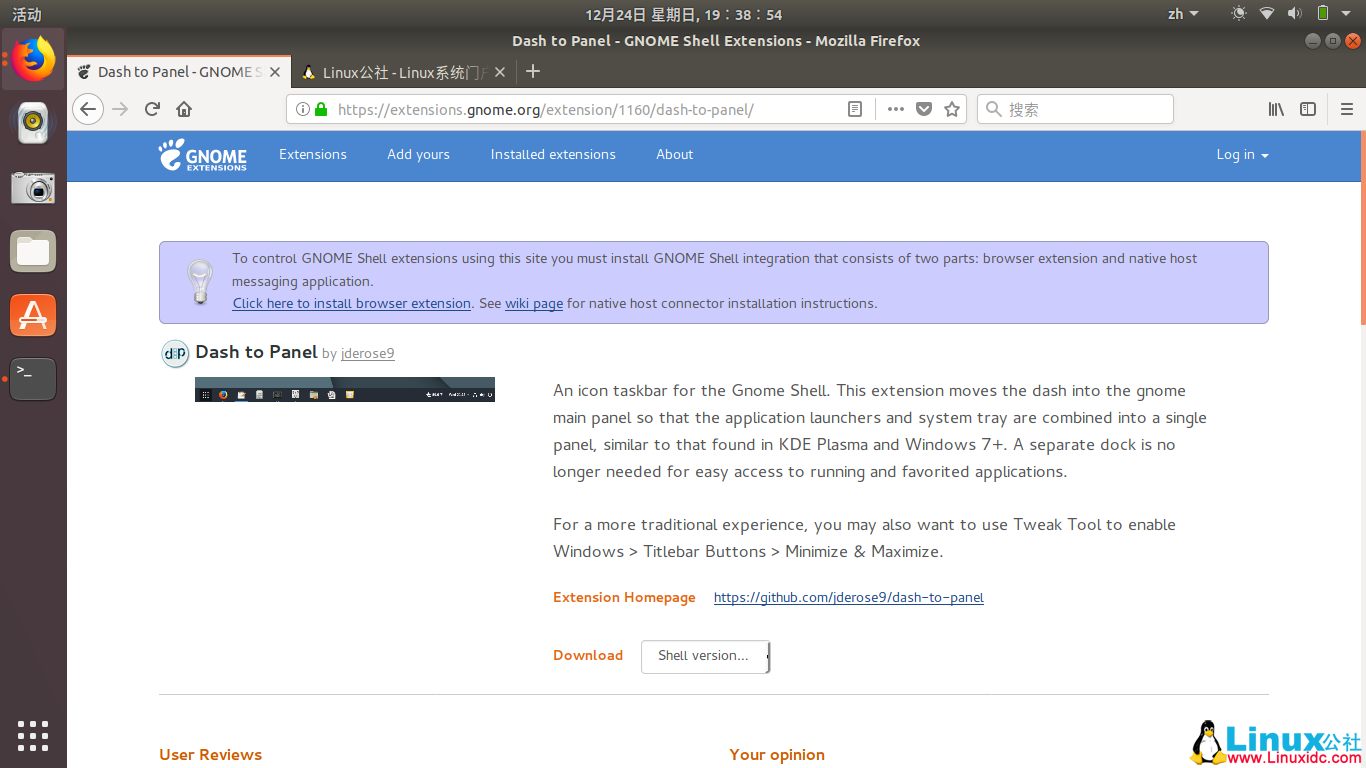Switch to the Dash to Panel tab
The image size is (1366, 768).
click(x=179, y=72)
